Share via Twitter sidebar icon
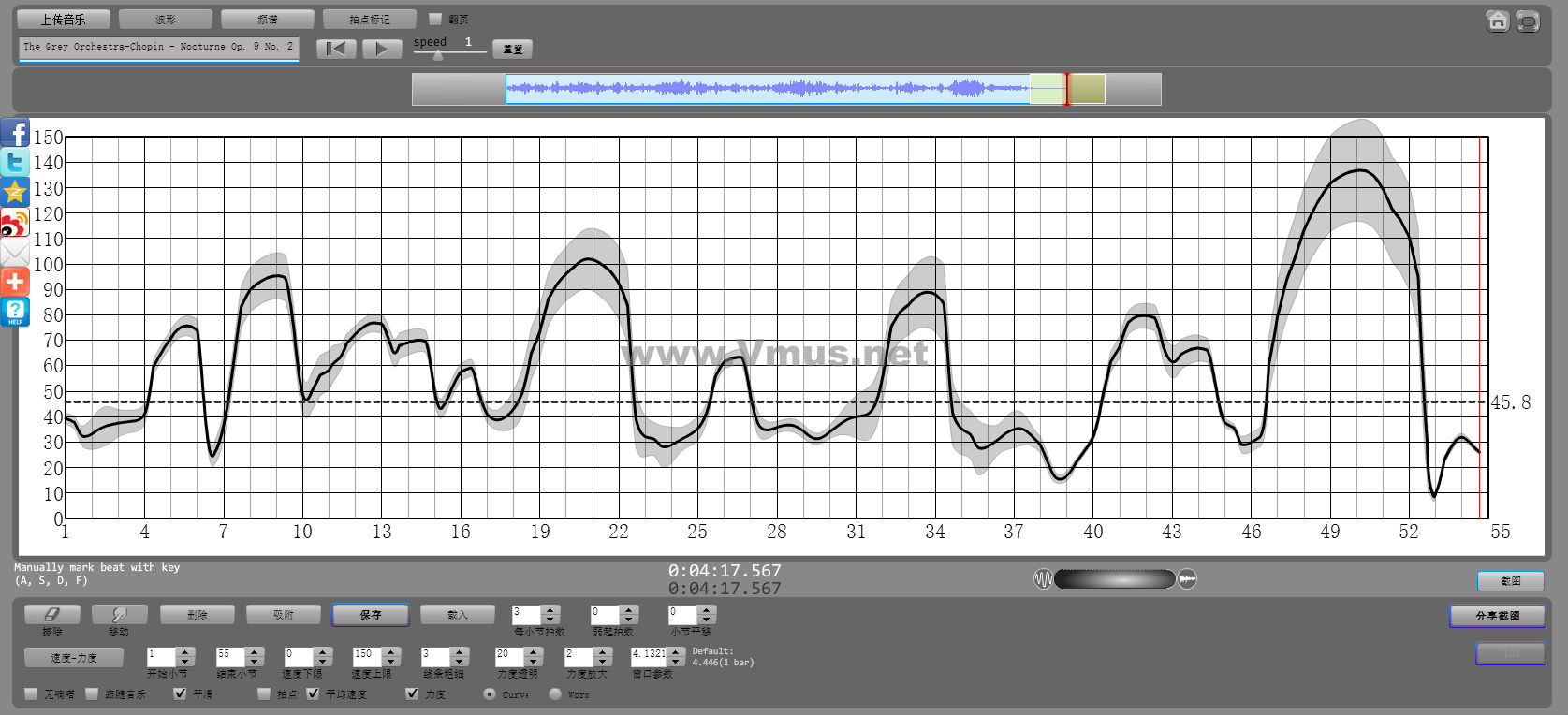Screen dimensions: 1568x715 coord(15,163)
